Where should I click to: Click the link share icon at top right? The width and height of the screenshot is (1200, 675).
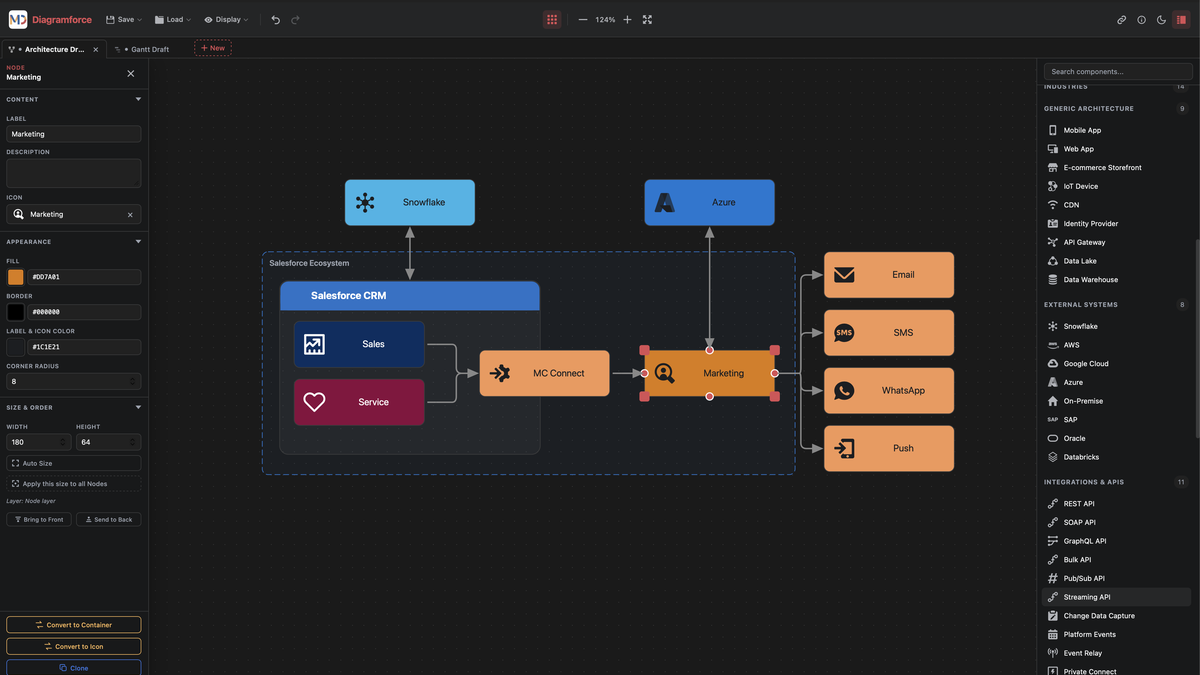point(1121,19)
